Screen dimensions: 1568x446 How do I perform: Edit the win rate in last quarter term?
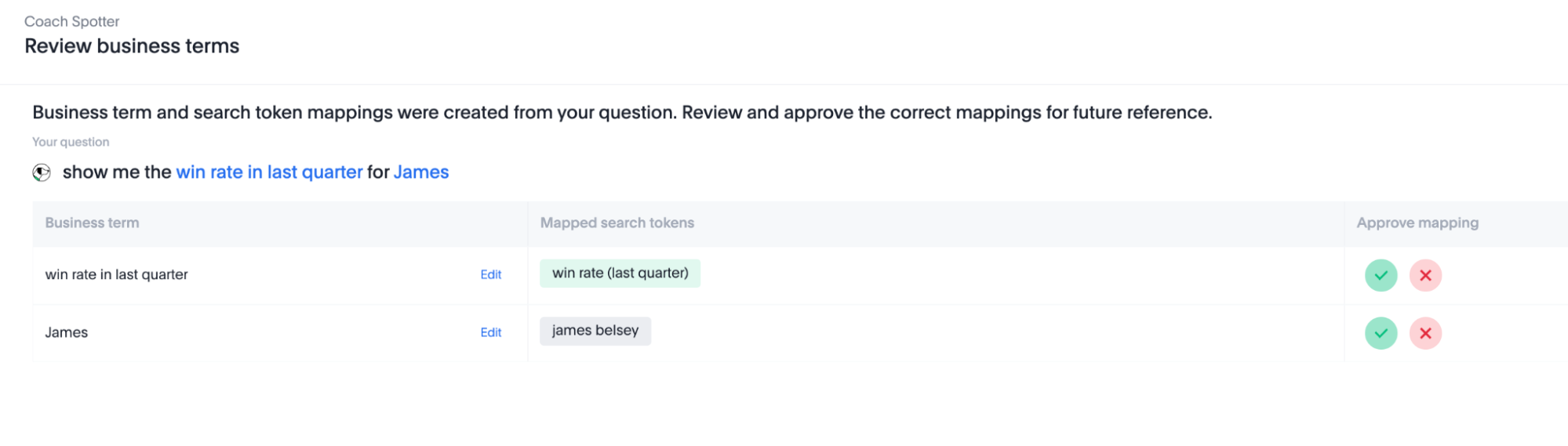(x=491, y=274)
